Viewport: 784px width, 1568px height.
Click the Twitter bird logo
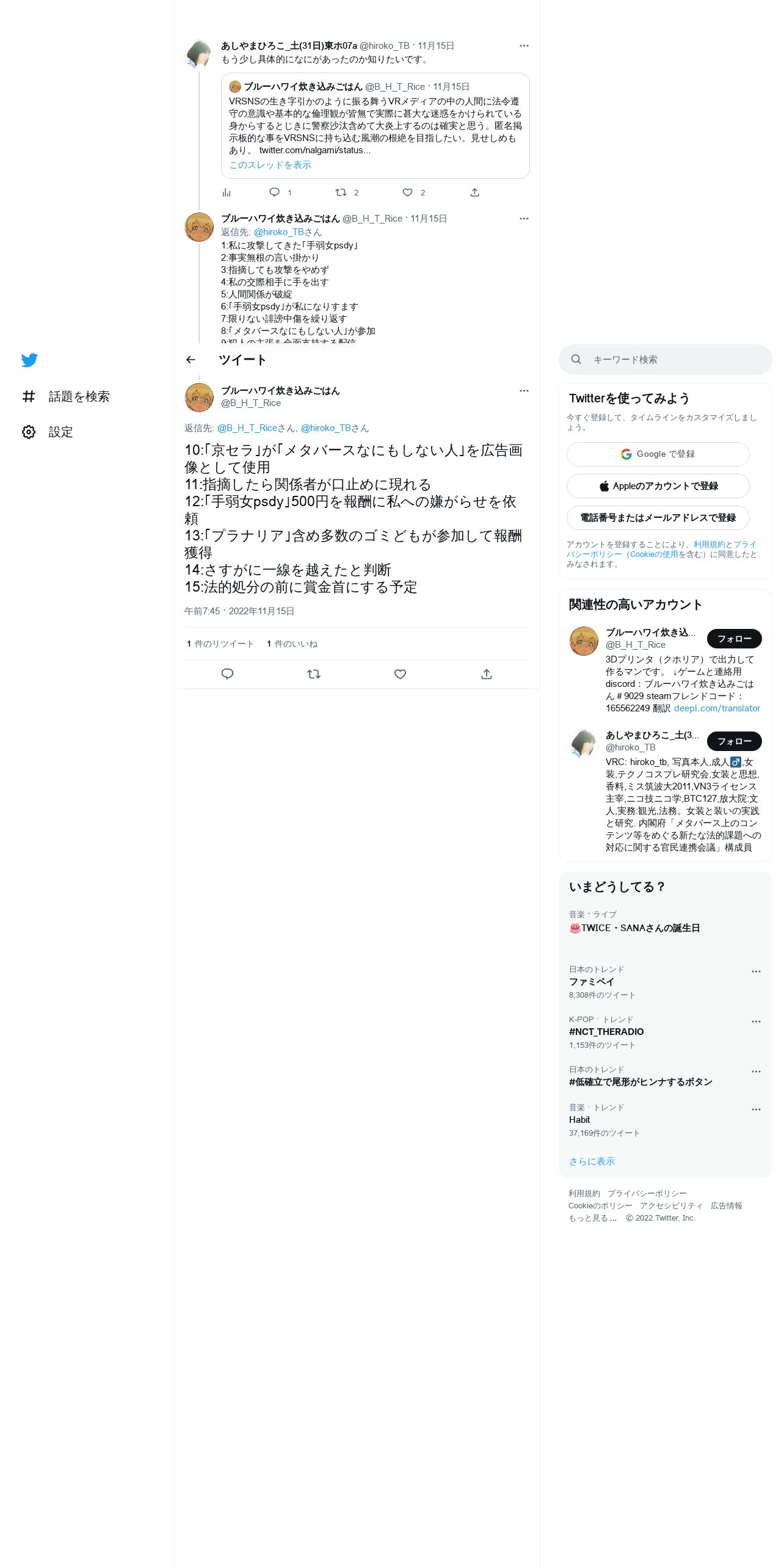tap(29, 360)
